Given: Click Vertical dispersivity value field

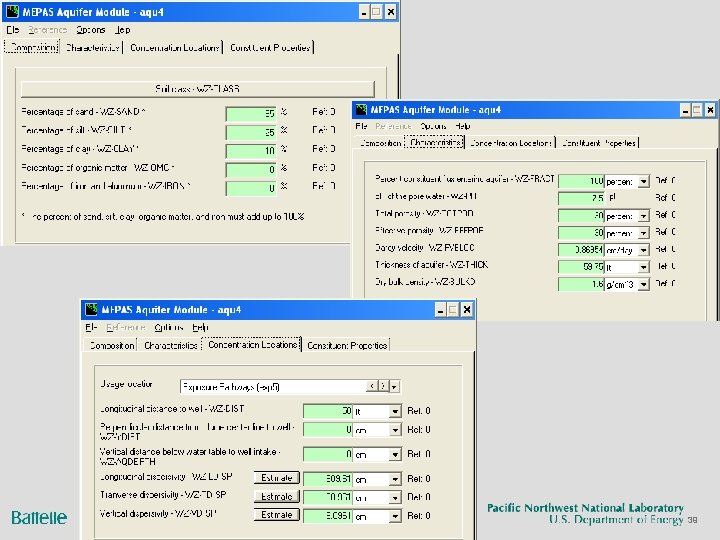Looking at the screenshot, I should pyautogui.click(x=328, y=516).
